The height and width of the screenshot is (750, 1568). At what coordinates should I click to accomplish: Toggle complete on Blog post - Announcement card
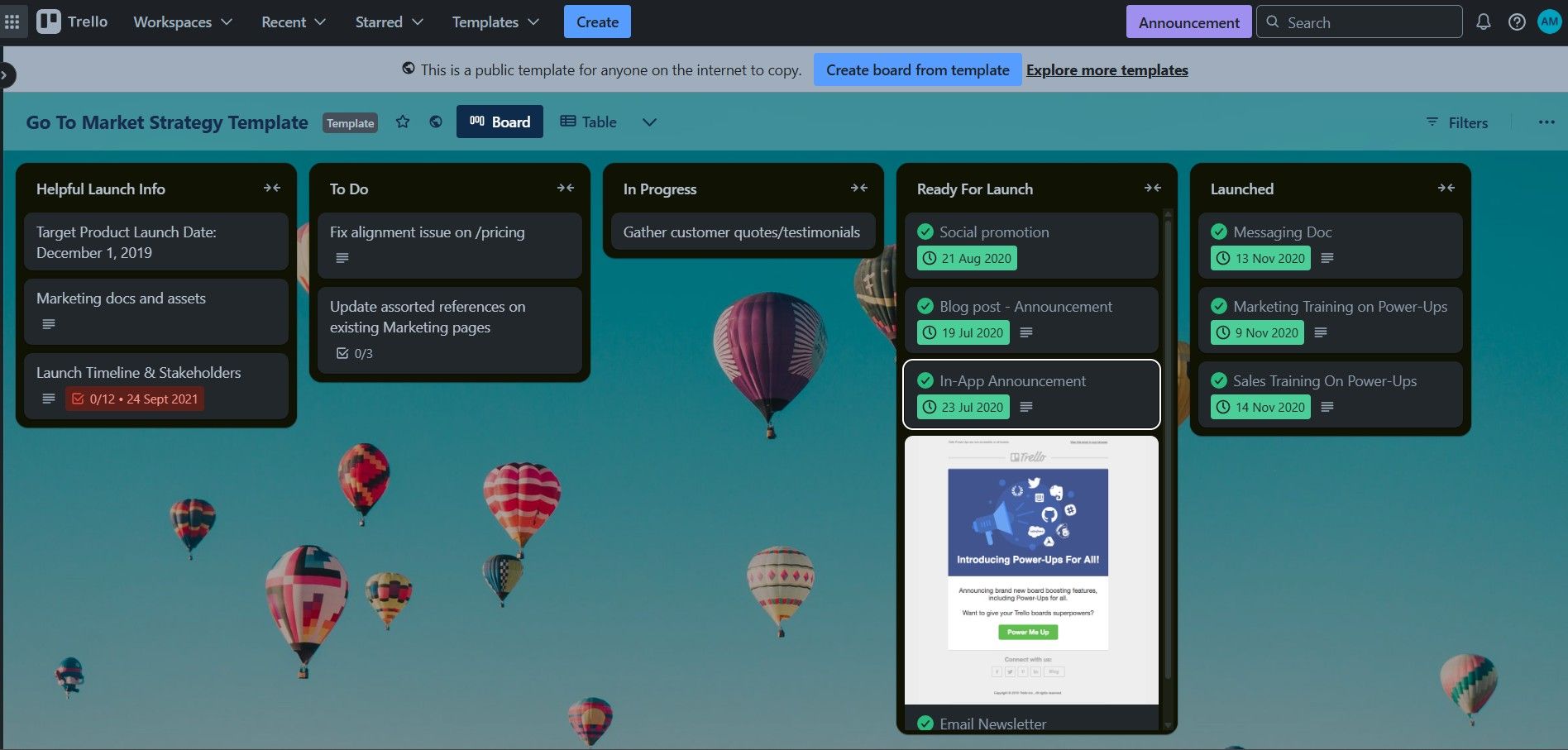pos(925,307)
